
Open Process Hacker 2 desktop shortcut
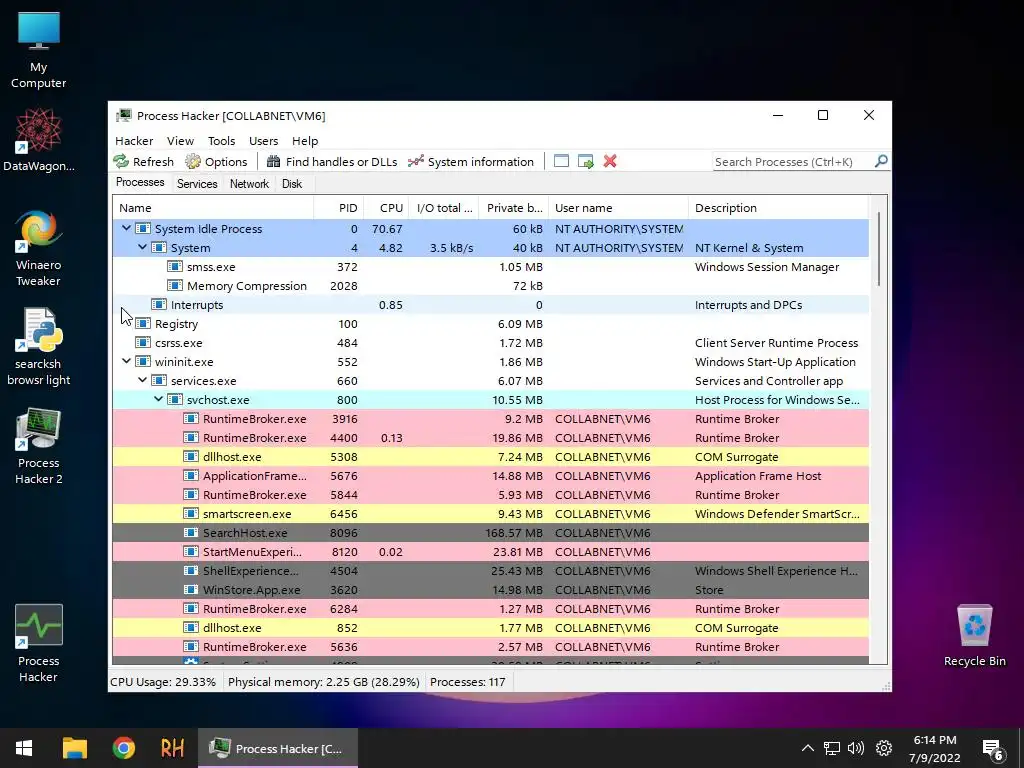tap(39, 447)
